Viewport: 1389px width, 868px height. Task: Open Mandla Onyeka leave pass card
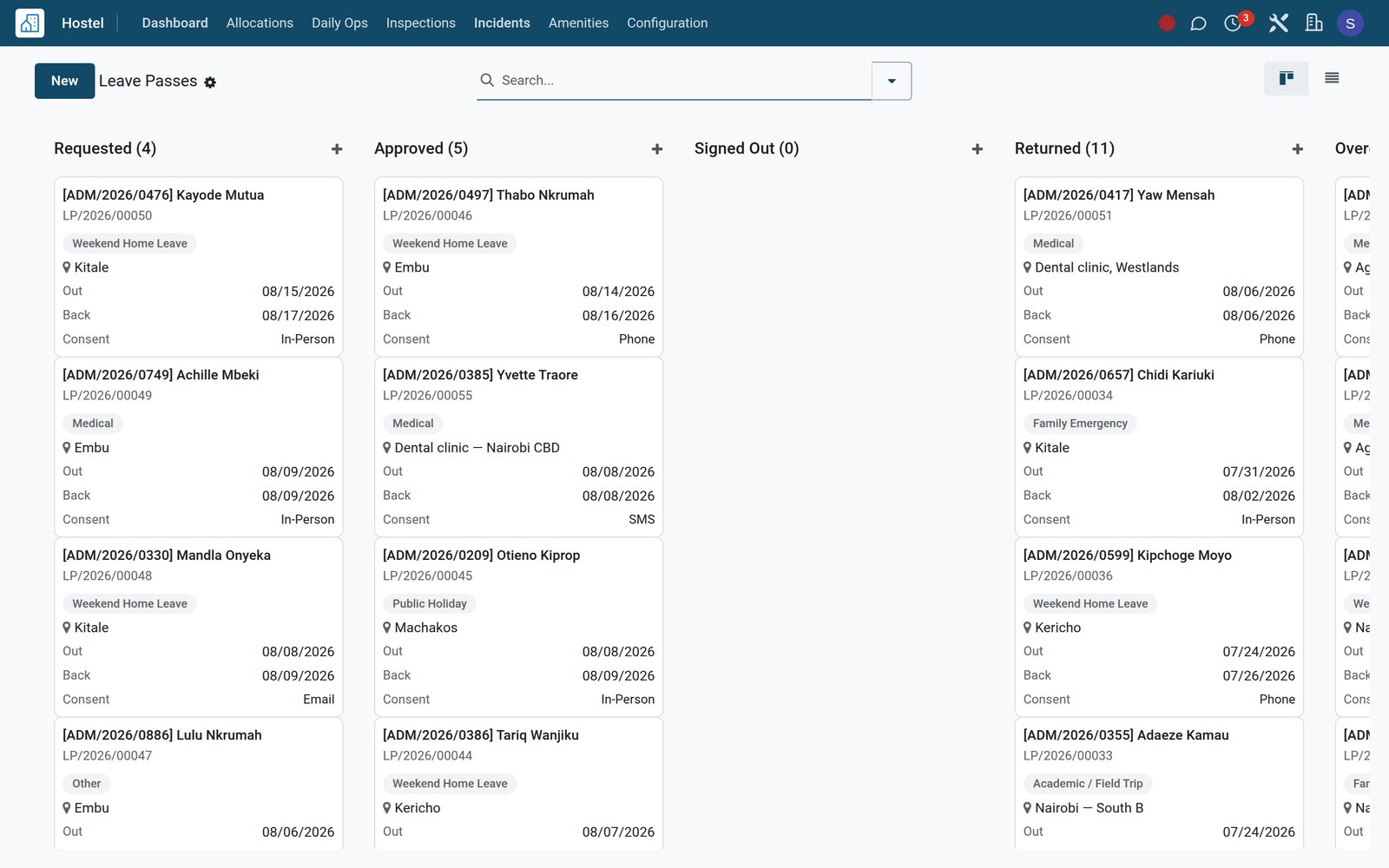click(198, 627)
